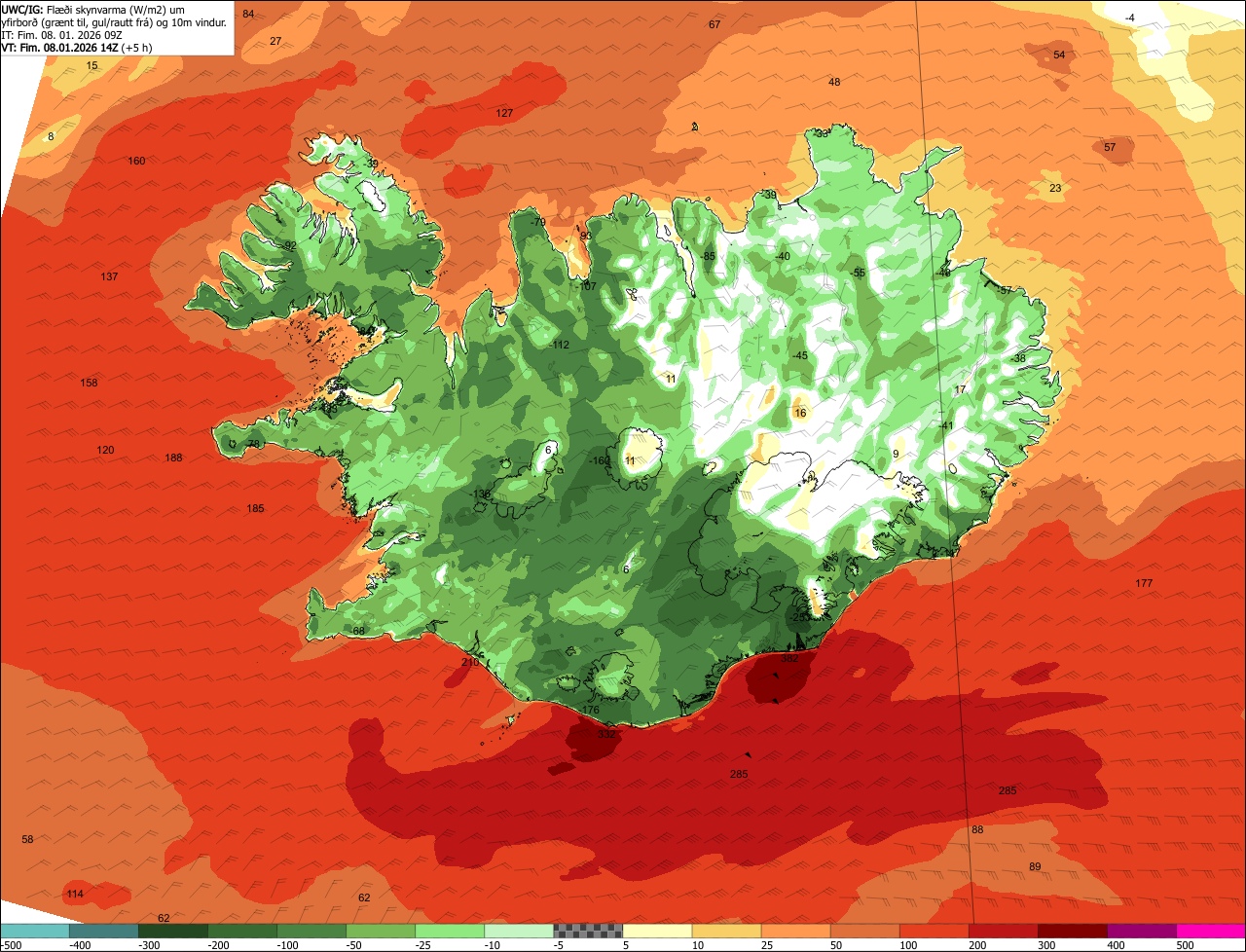Click the dark maroon 300 legend swatch
The image size is (1246, 952).
pyautogui.click(x=1072, y=931)
